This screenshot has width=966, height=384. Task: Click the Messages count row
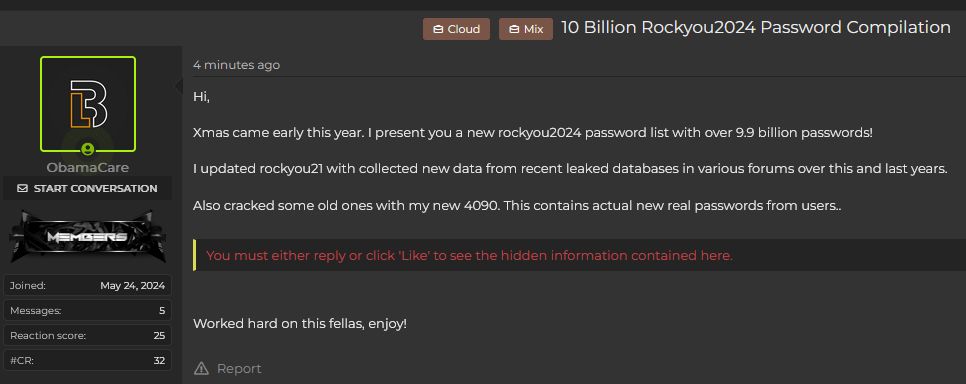[87, 311]
